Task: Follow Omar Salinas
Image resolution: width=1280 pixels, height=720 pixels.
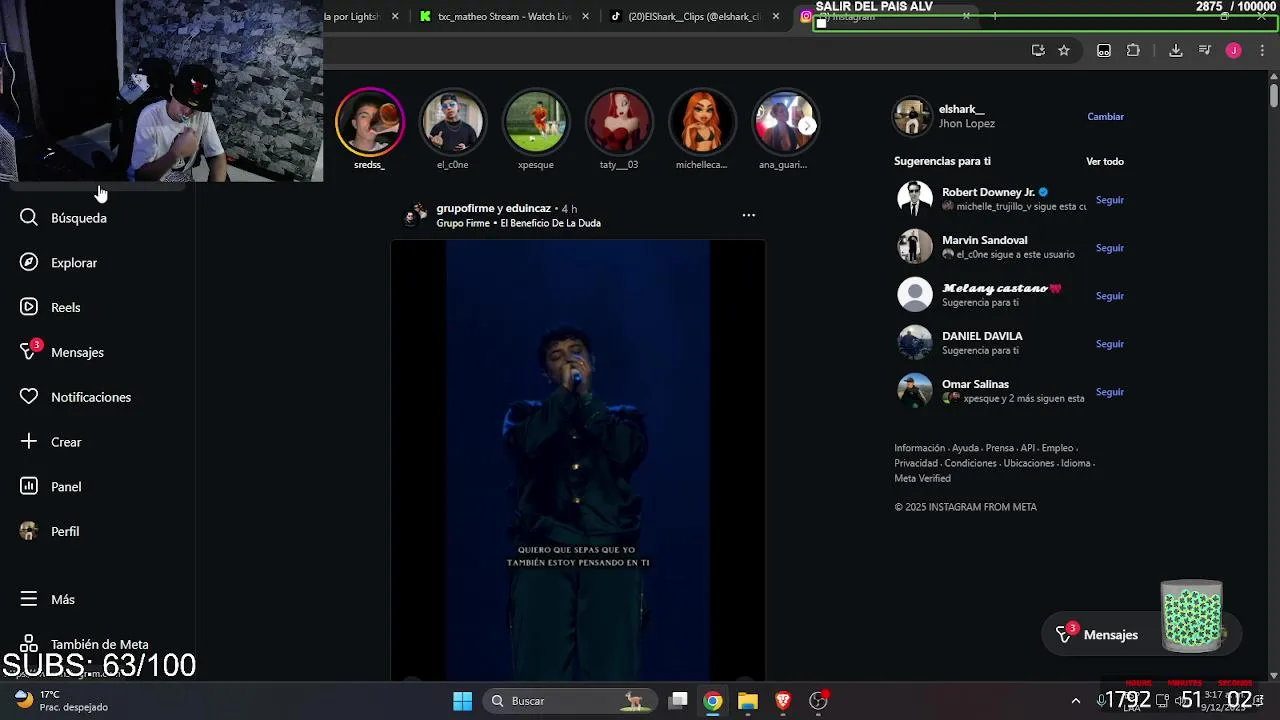Action: 1110,392
